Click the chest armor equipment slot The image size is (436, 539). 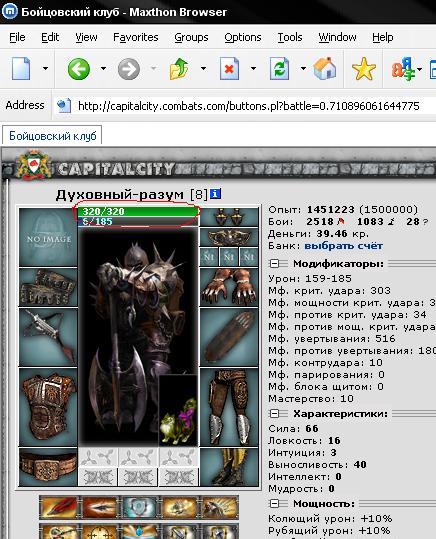(48, 407)
